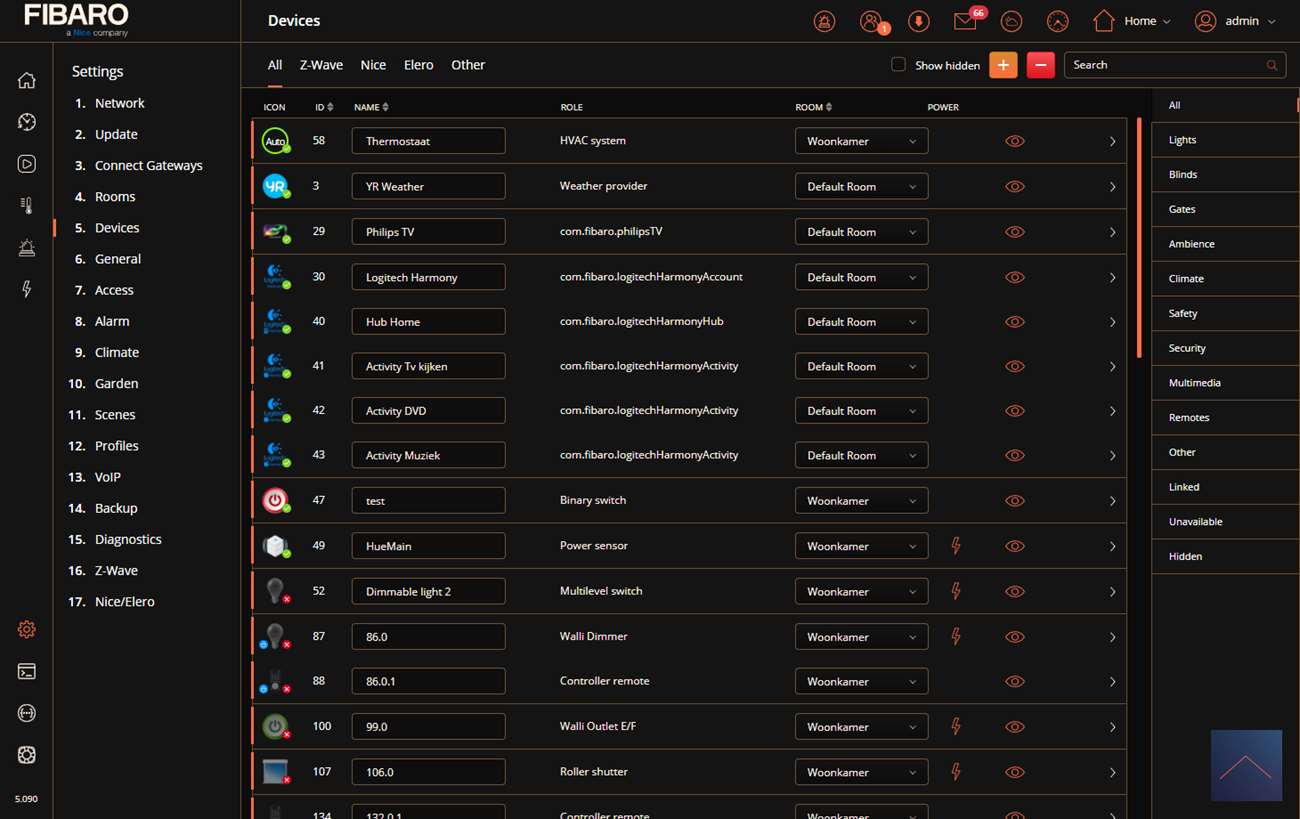
Task: Click the home icon in left sidebar
Action: point(27,81)
